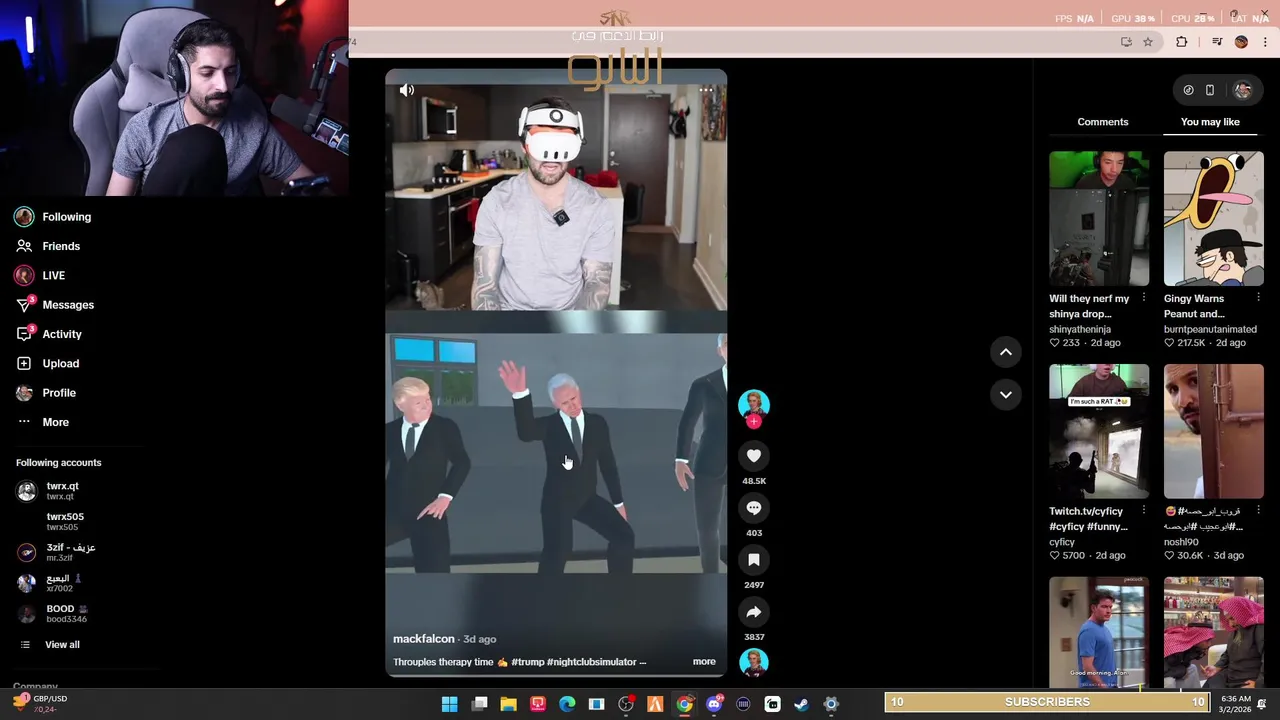1280x720 pixels.
Task: Open the Chrome profile avatar
Action: pyautogui.click(x=1241, y=42)
